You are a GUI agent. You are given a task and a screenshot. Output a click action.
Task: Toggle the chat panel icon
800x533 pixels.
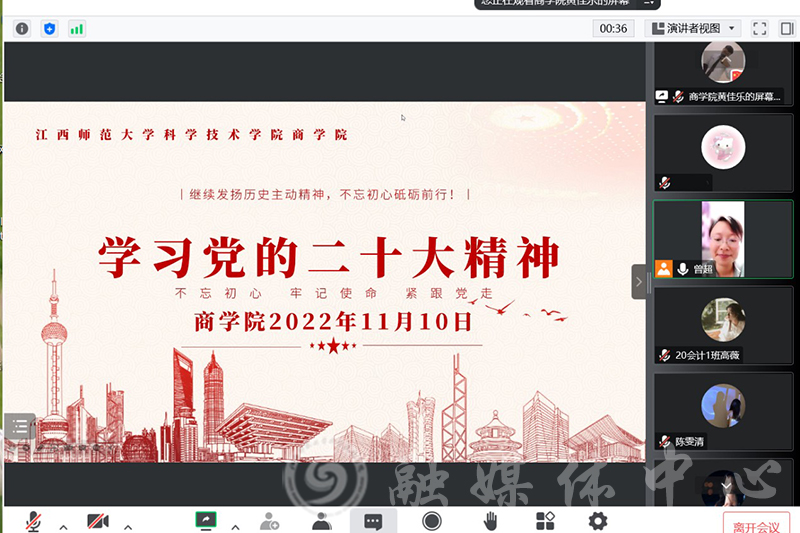[373, 521]
